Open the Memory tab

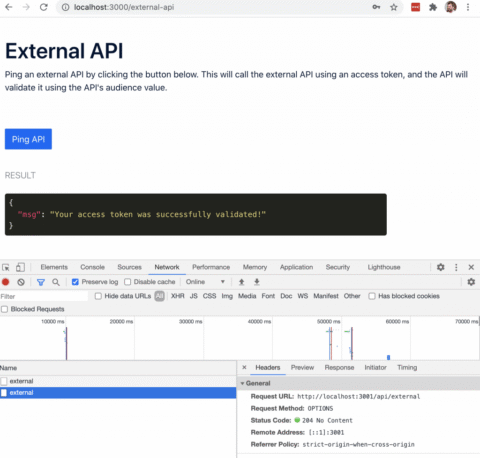(x=255, y=267)
